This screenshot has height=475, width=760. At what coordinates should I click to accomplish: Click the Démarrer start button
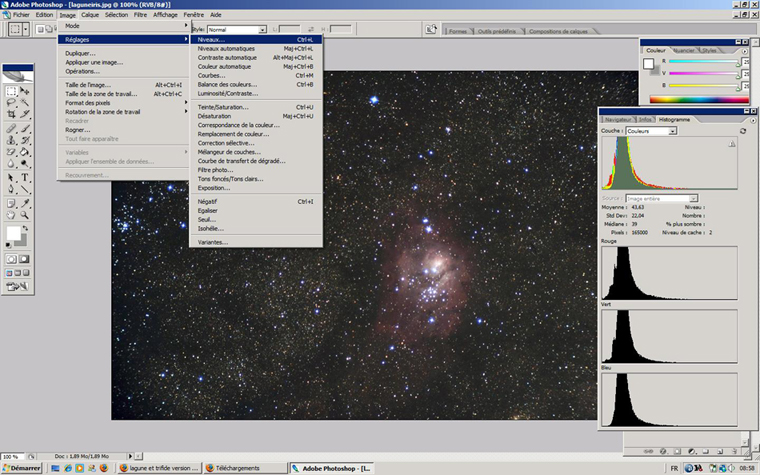pos(22,467)
